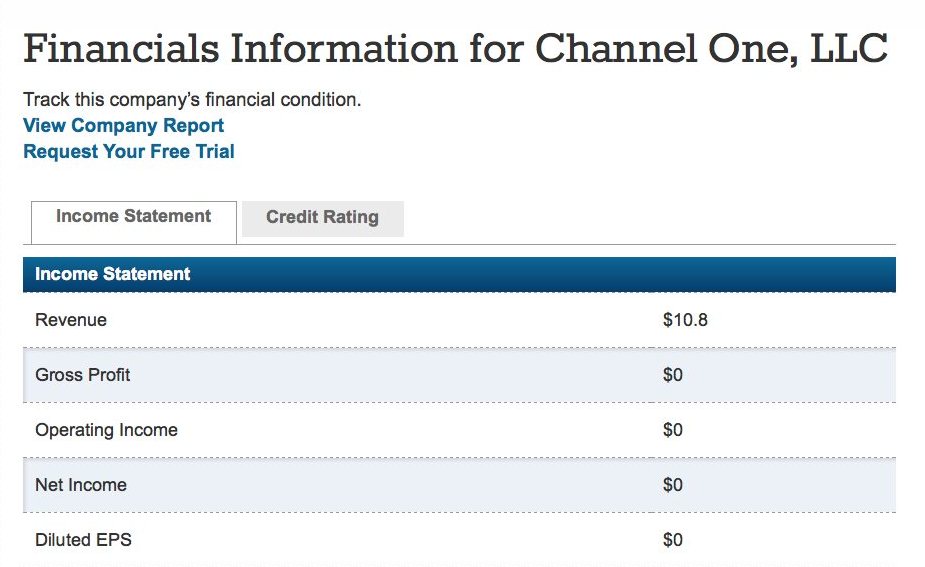Select the Operating Income label

pos(106,430)
